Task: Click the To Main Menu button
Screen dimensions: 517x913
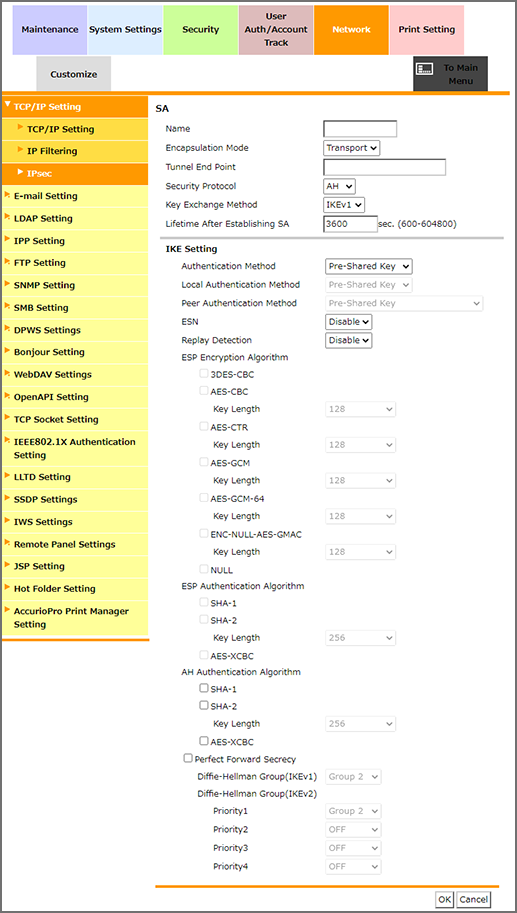Action: [451, 74]
